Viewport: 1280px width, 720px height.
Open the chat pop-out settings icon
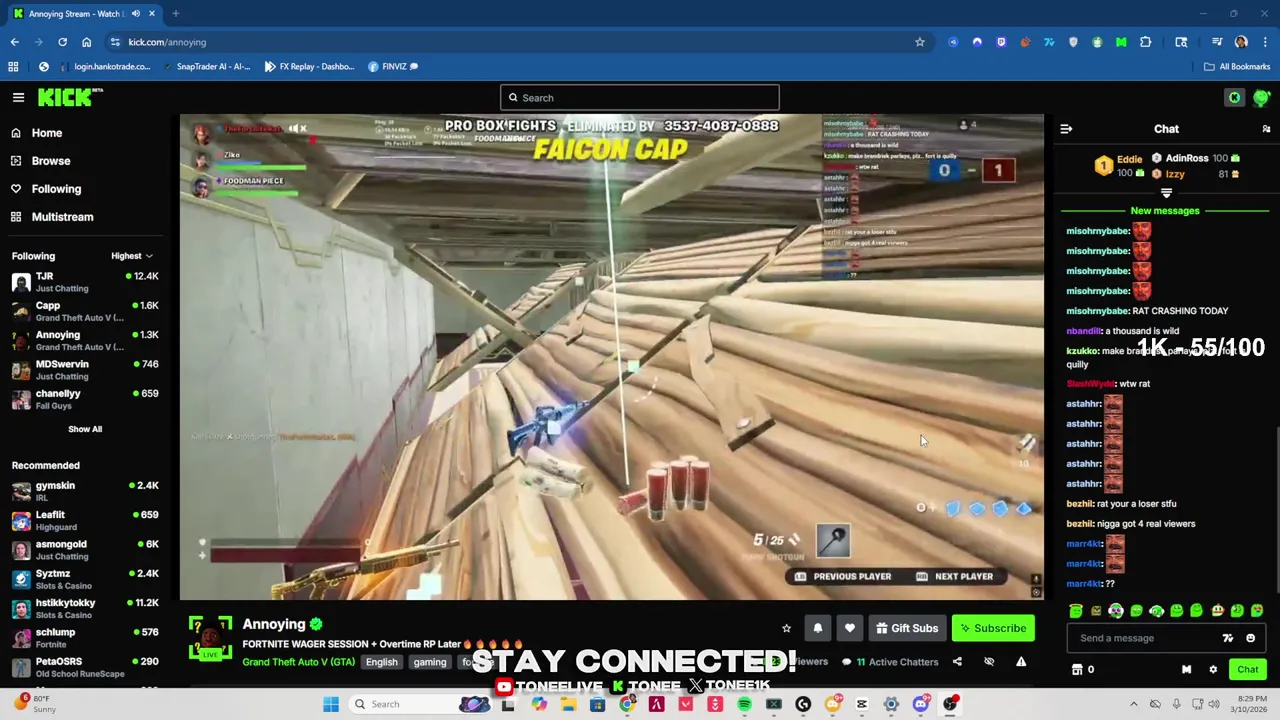[x=1266, y=129]
